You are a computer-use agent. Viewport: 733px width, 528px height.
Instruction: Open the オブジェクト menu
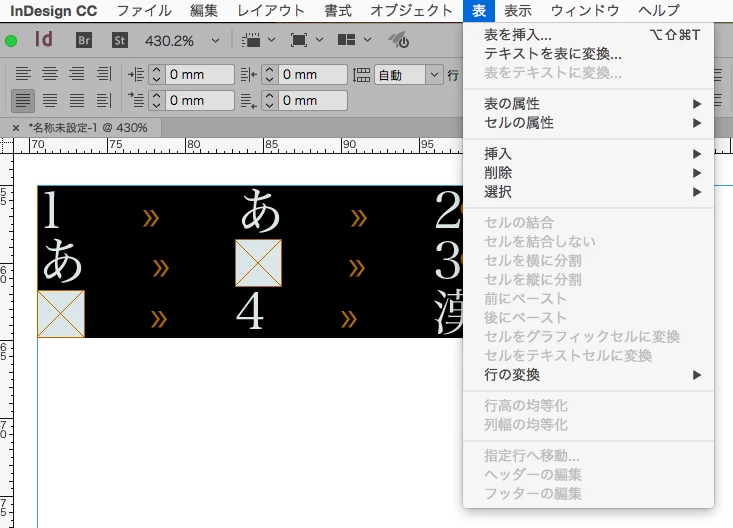[411, 10]
